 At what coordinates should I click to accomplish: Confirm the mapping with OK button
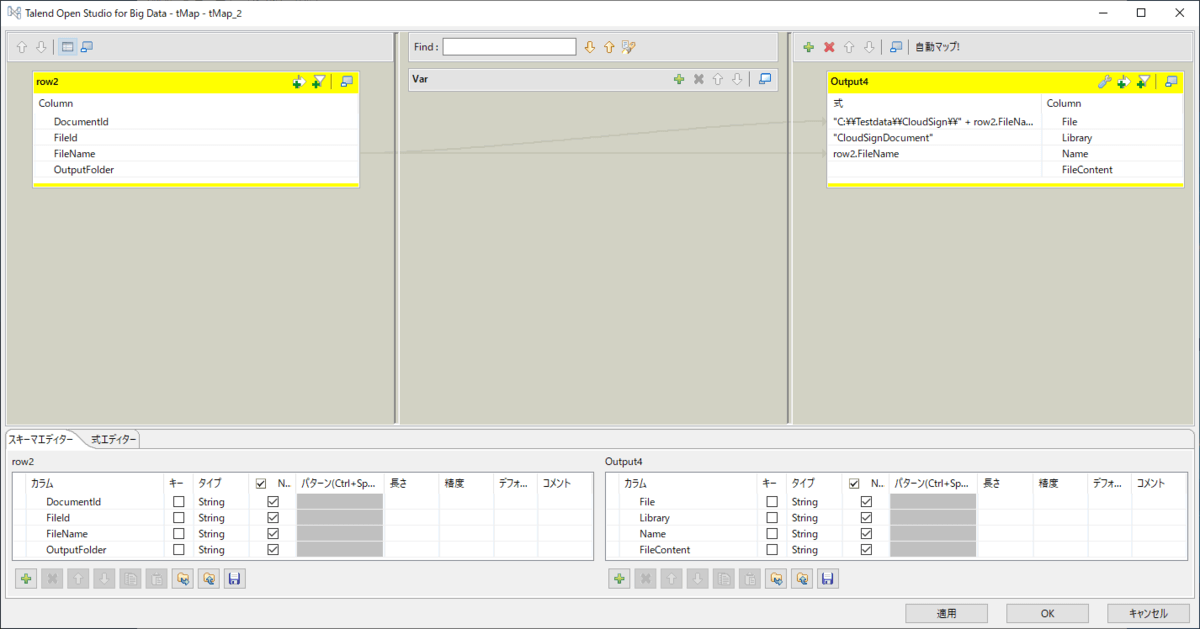[1047, 613]
